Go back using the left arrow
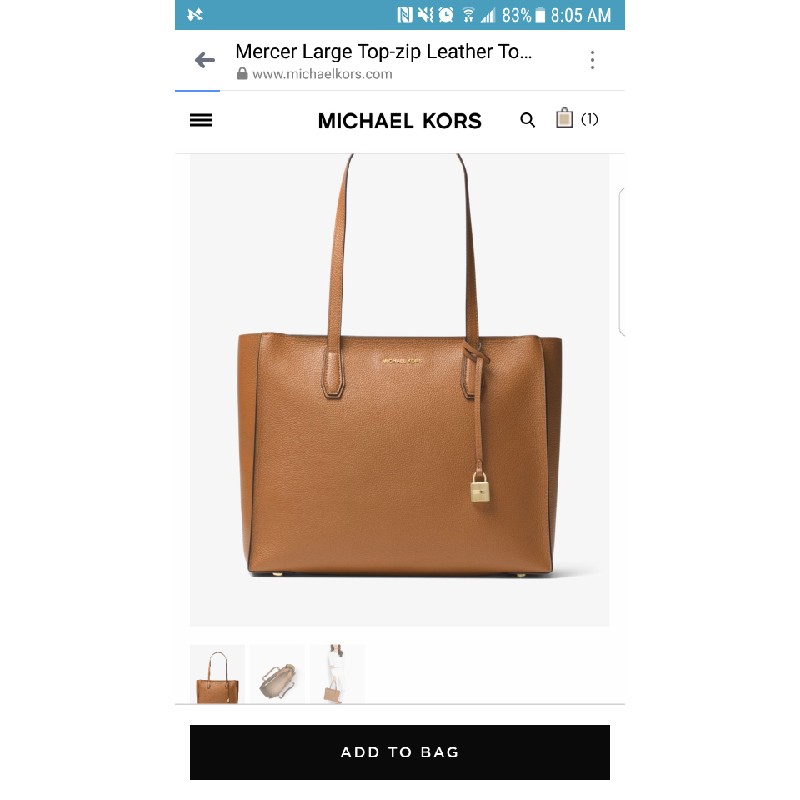The image size is (800, 800). 205,60
